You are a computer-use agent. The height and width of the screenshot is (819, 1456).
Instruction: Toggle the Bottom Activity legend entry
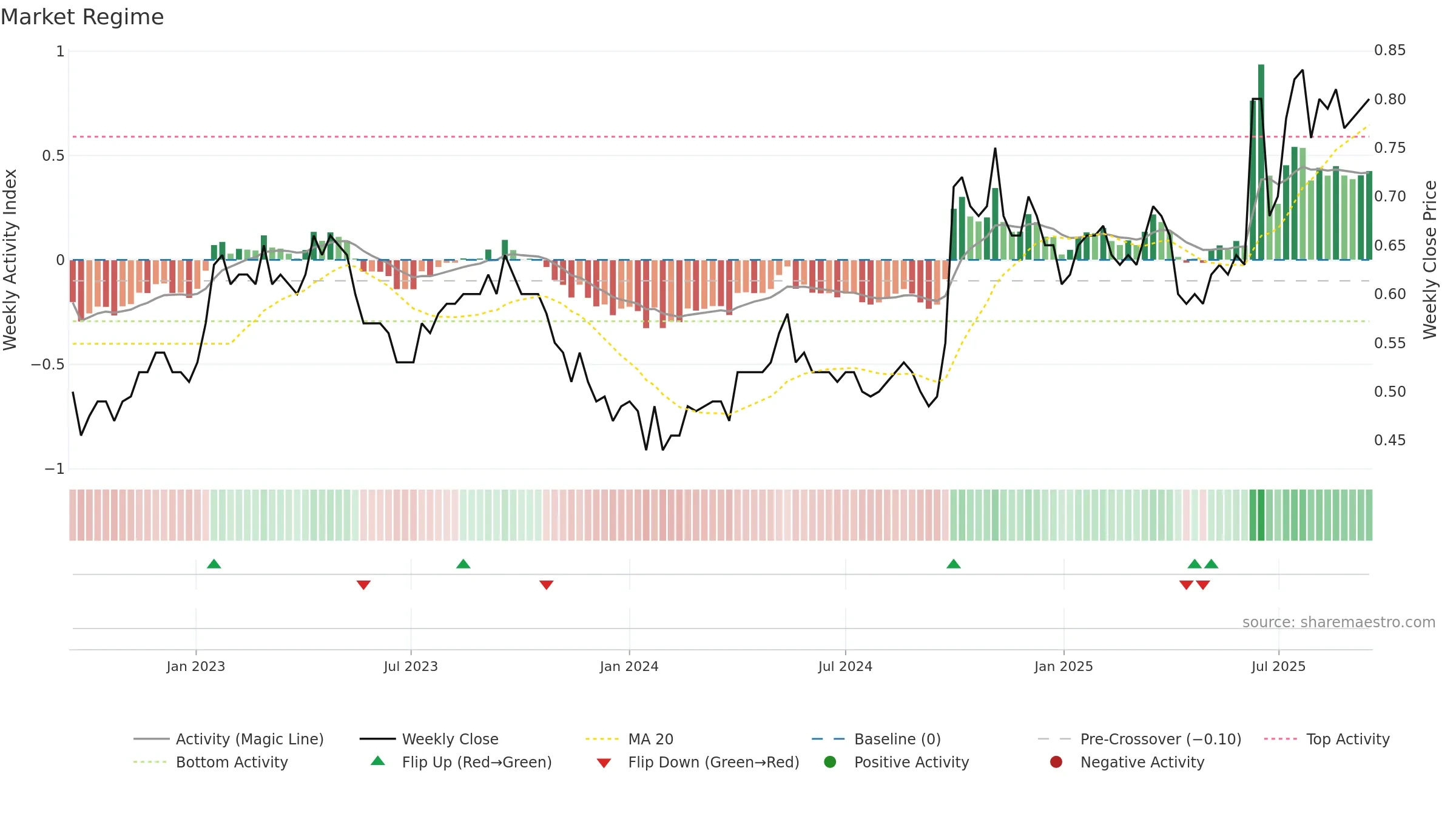click(211, 762)
